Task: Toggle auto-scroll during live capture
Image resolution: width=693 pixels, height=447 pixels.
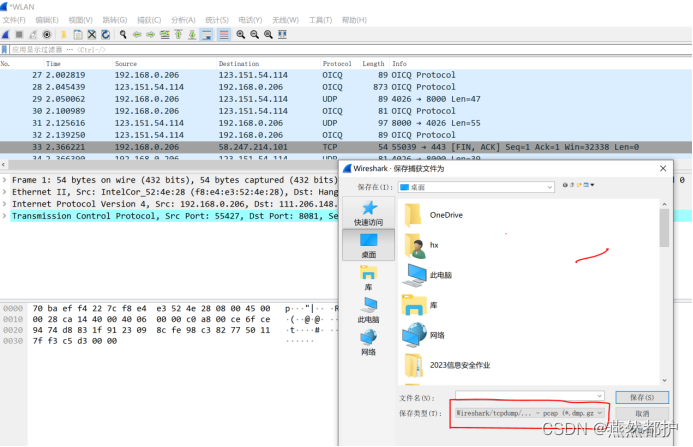Action: pyautogui.click(x=206, y=34)
